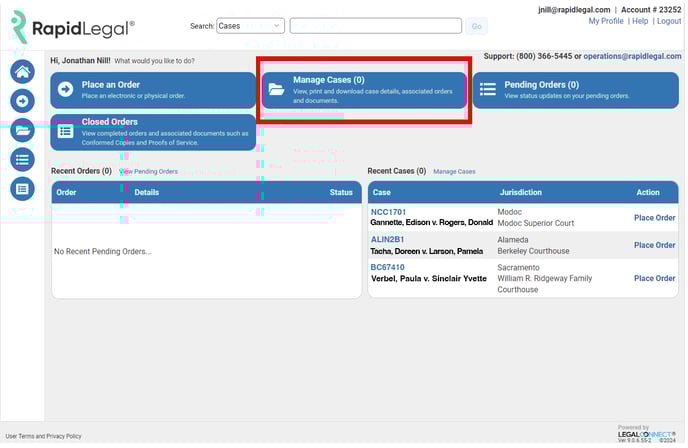Image resolution: width=688 pixels, height=448 pixels.
Task: Open User Terms and Privacy Policy link
Action: 43,436
